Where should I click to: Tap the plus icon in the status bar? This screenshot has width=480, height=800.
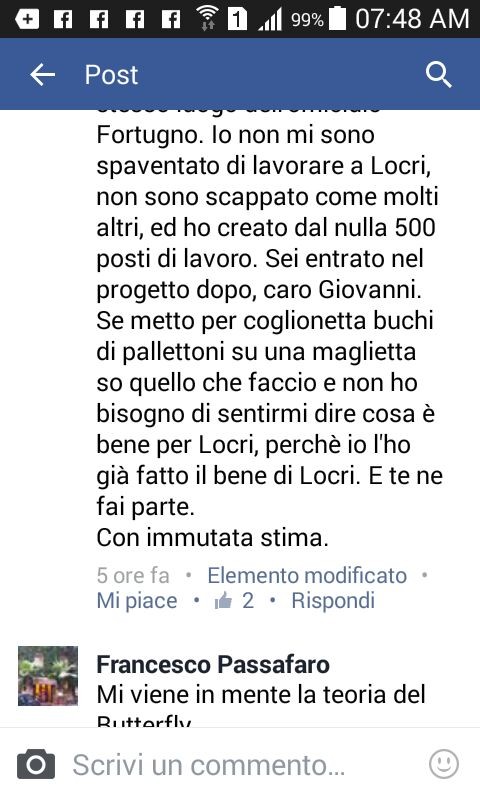coord(27,19)
